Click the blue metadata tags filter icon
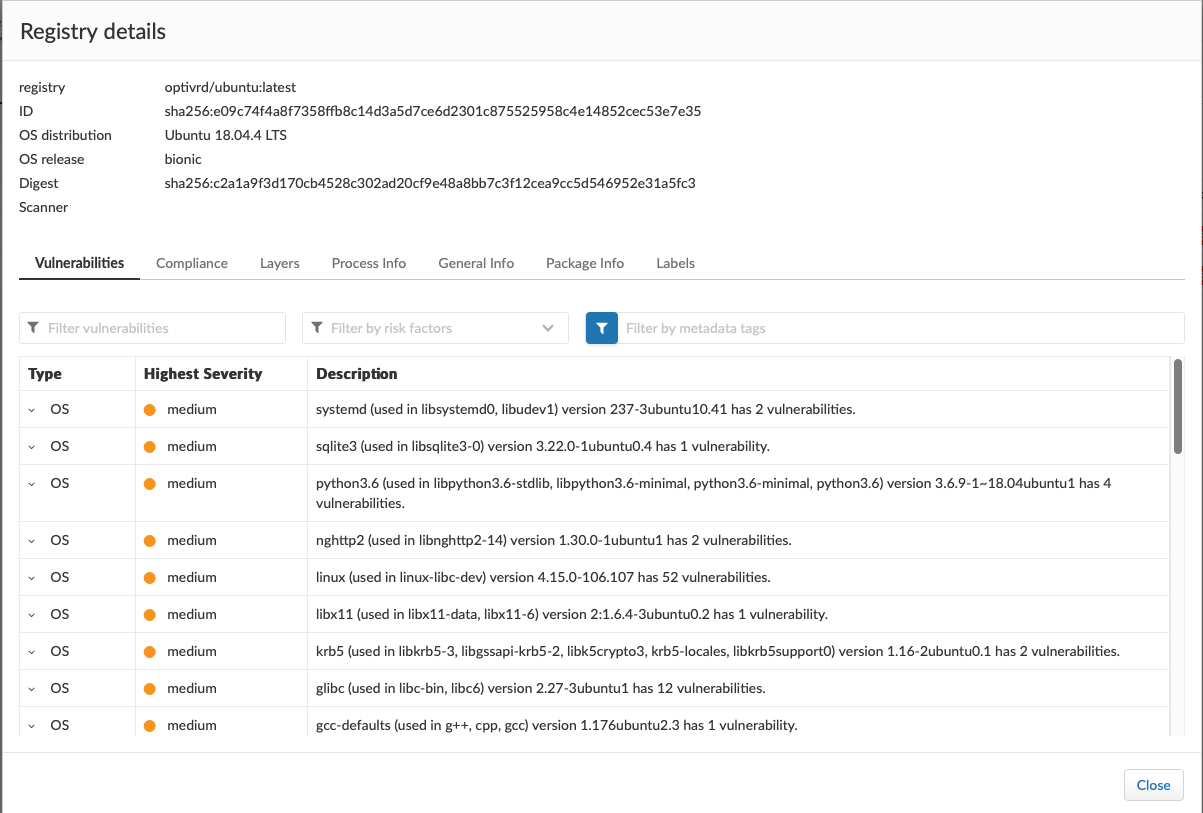 point(601,328)
